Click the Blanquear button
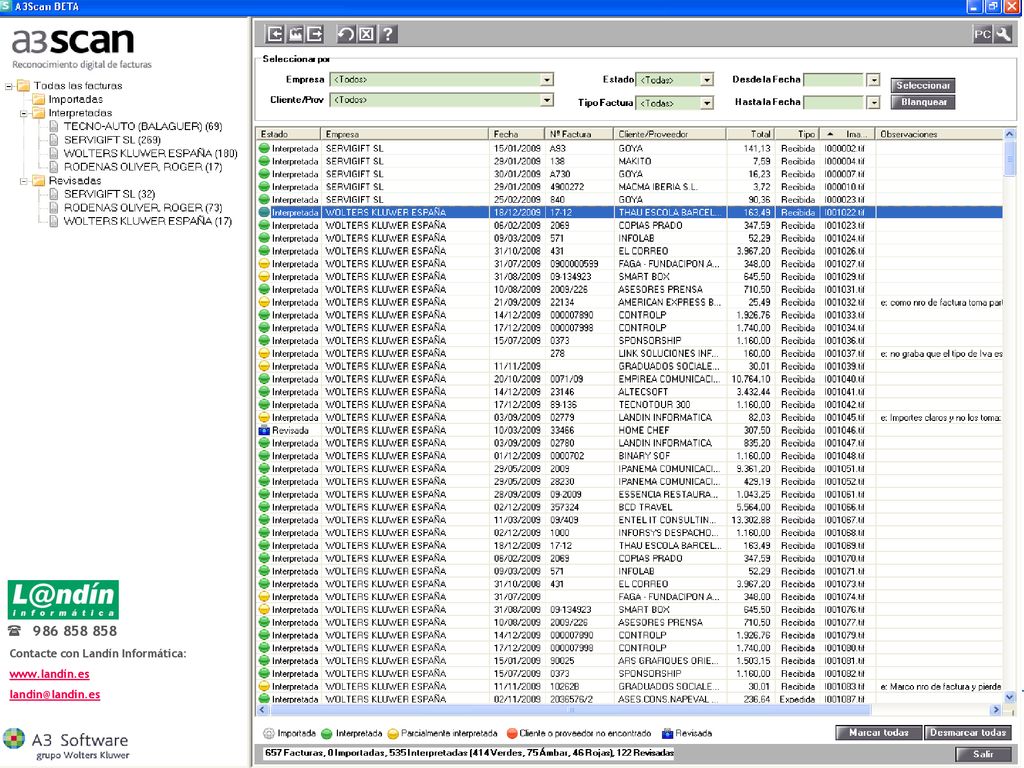Image resolution: width=1024 pixels, height=768 pixels. pyautogui.click(x=923, y=103)
